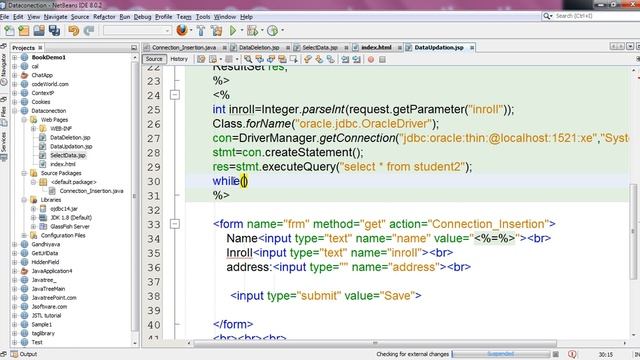Viewport: 640px width, 360px height.
Task: Click the Find Next Occurrence icon
Action: coord(271,59)
